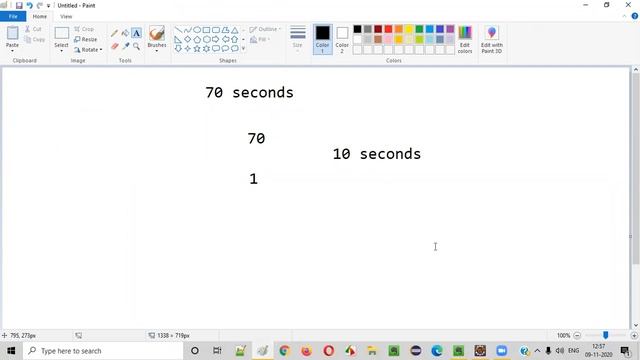Click the zoom slider handle
Viewport: 640px width, 360px height.
pyautogui.click(x=606, y=335)
